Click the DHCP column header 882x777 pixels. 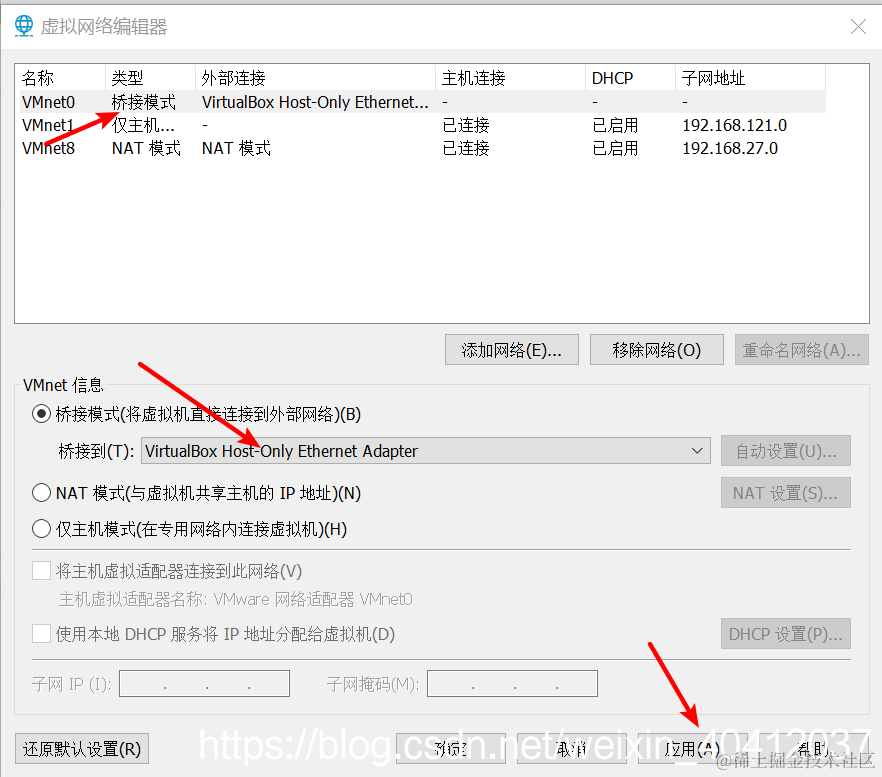630,78
